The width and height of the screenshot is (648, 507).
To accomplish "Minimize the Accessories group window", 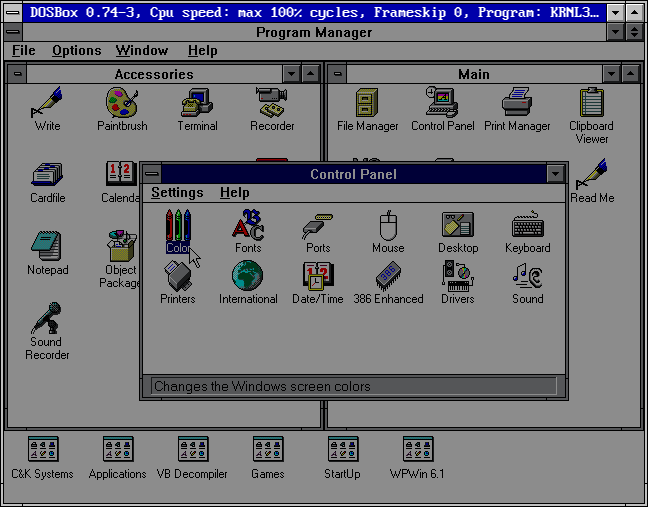I will pyautogui.click(x=291, y=74).
